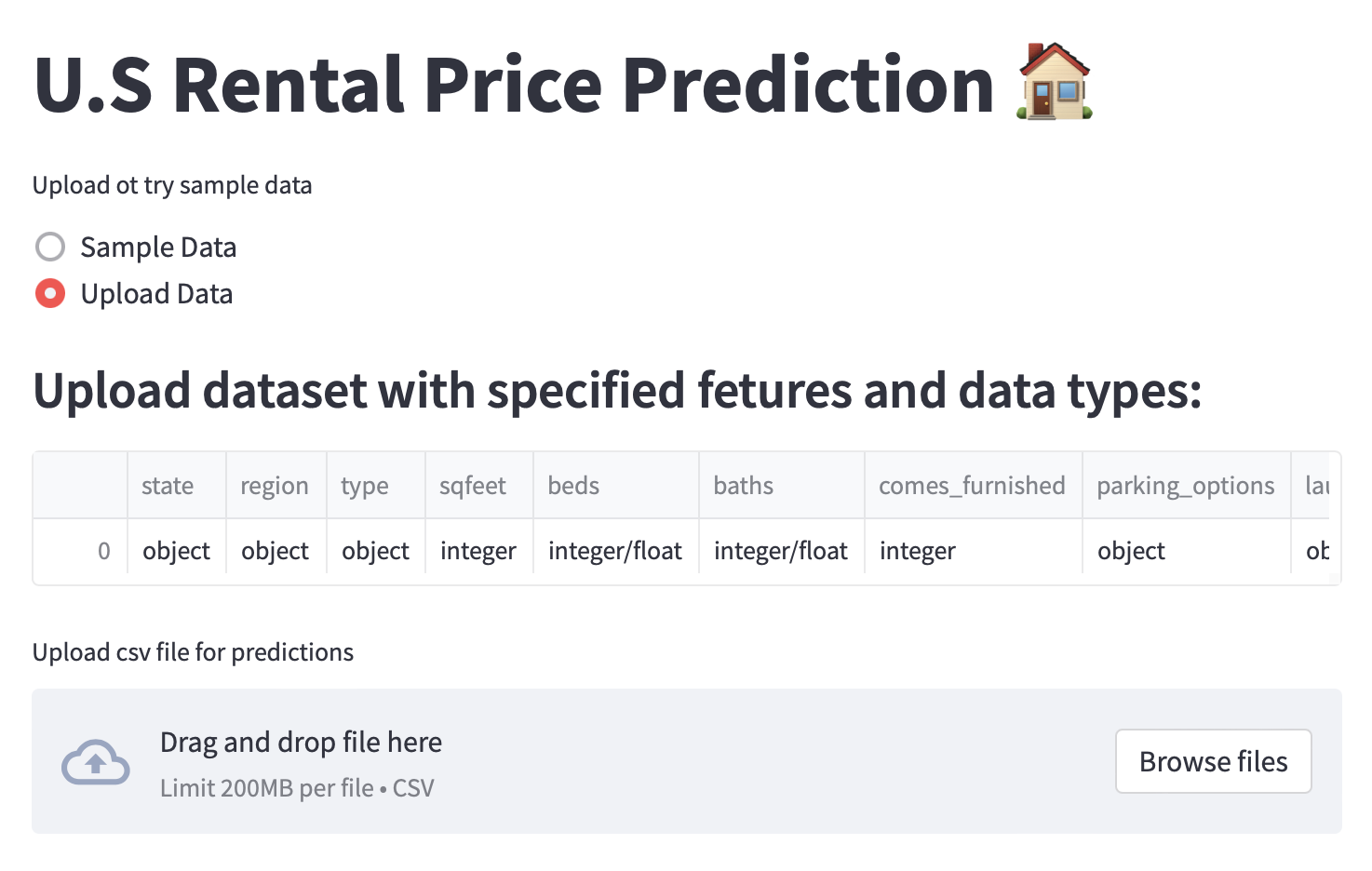Viewport: 1372px width, 871px height.
Task: Select the state column header
Action: (x=168, y=485)
